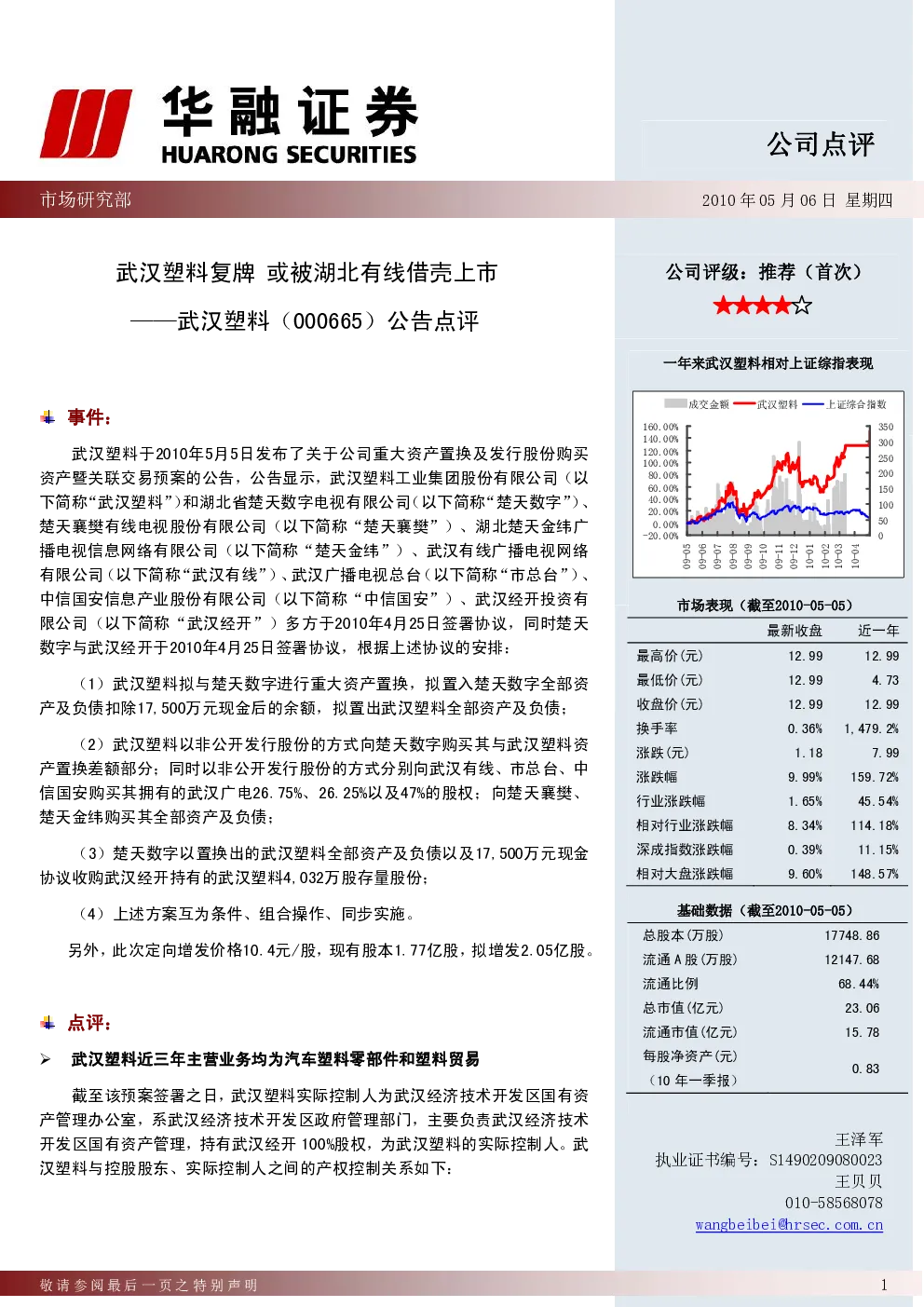Select the title 武汉塑料复牌 或被湖北有线借壳上市

point(306,272)
